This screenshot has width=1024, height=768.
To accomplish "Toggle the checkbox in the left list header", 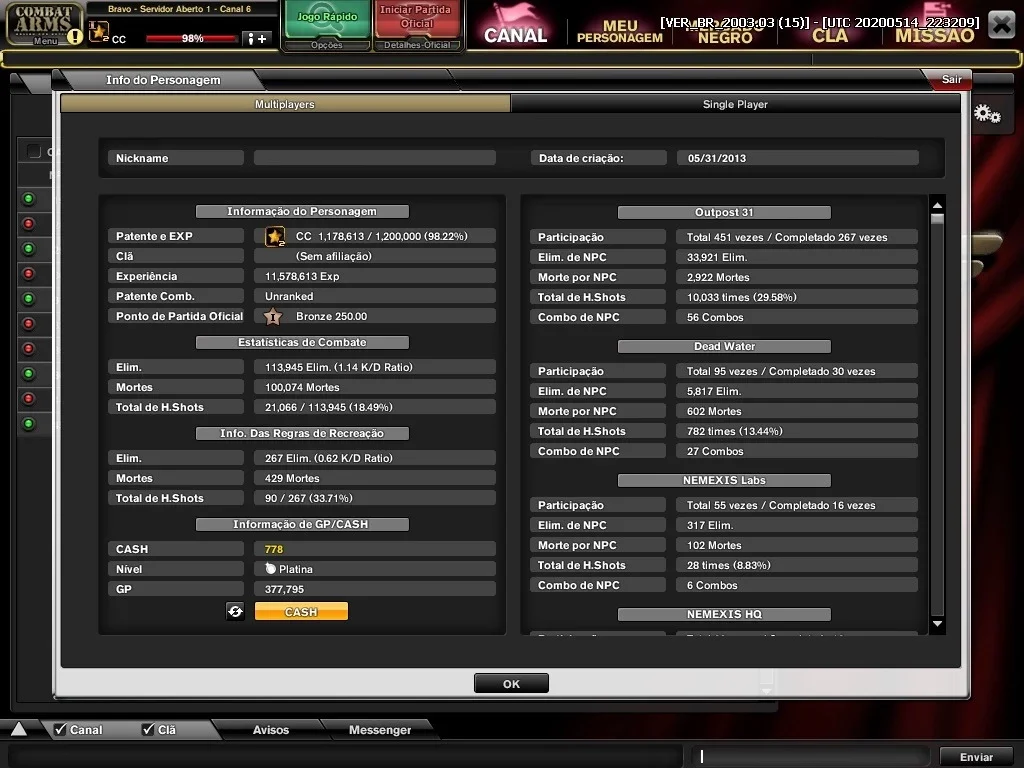I will [33, 152].
